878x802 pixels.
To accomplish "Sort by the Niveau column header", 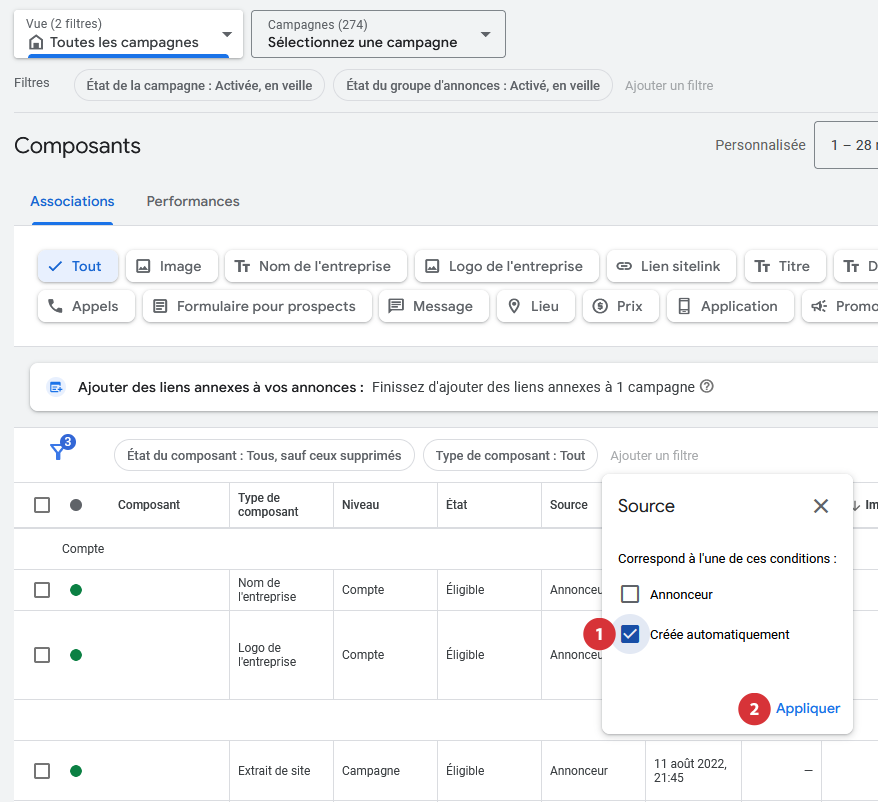I will [361, 505].
